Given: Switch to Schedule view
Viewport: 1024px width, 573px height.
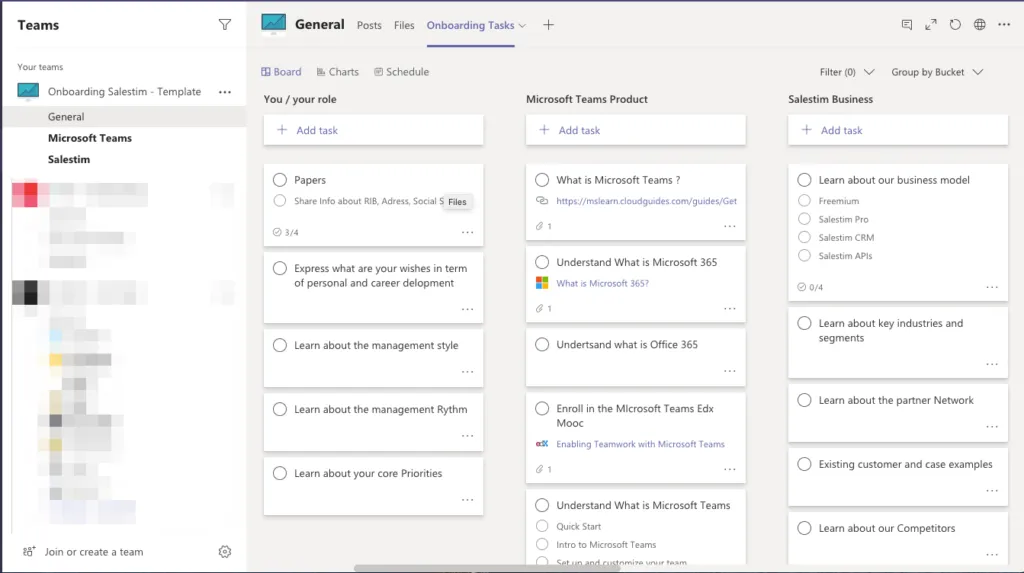Looking at the screenshot, I should 402,72.
